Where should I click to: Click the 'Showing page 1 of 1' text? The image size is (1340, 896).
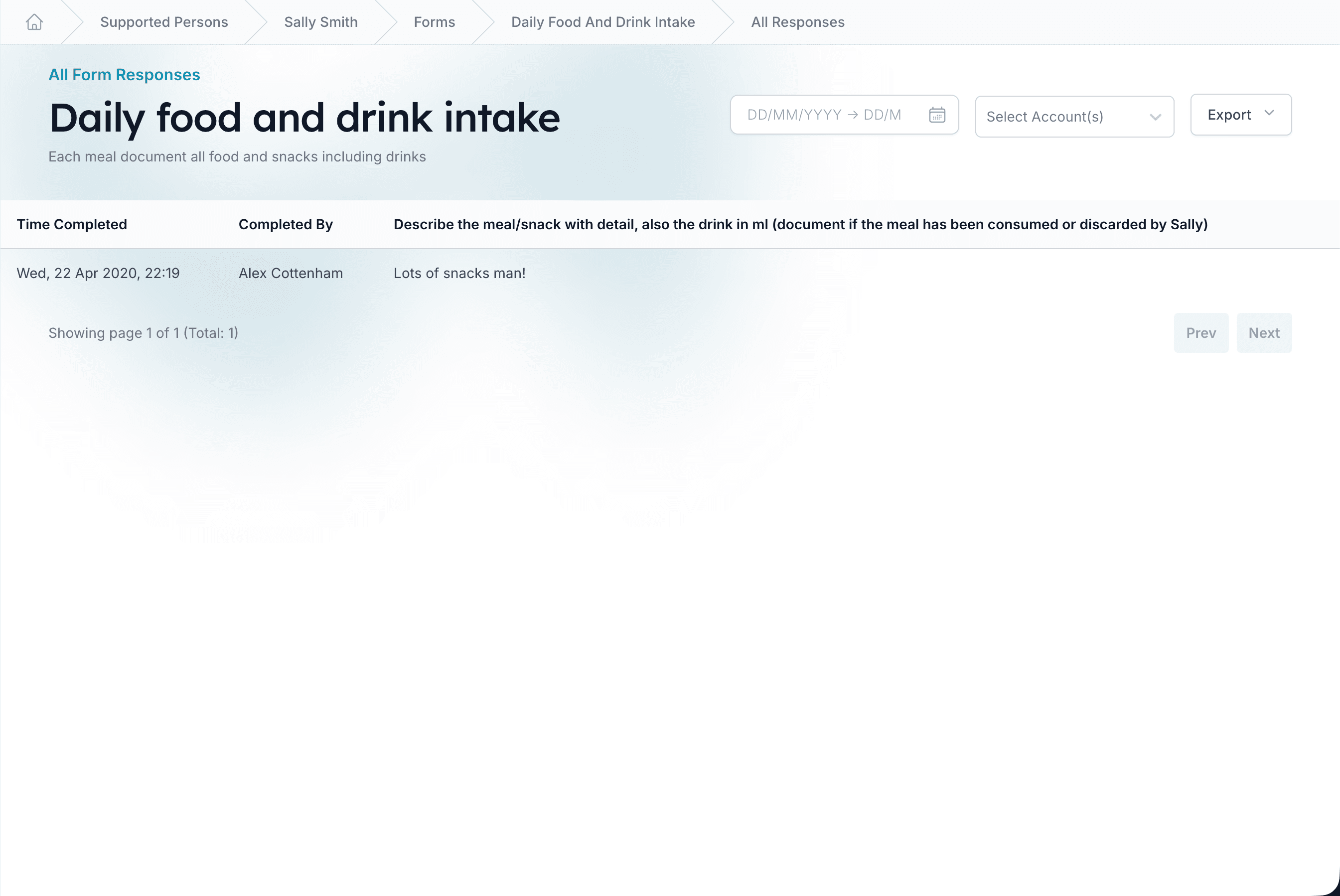pos(144,332)
